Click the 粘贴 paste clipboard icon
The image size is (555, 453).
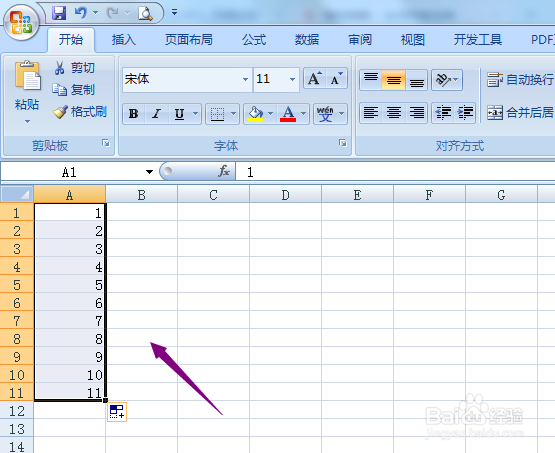pos(28,75)
